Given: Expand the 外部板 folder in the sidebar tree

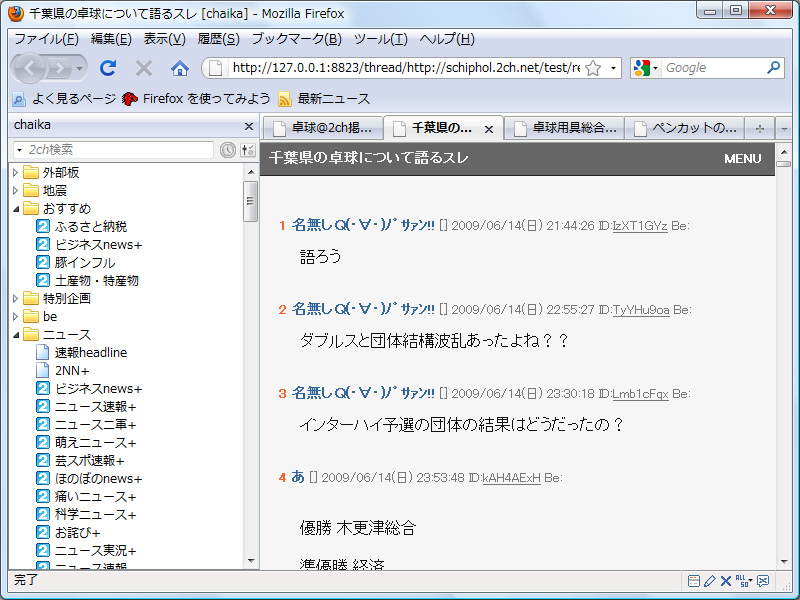Looking at the screenshot, I should click(13, 172).
